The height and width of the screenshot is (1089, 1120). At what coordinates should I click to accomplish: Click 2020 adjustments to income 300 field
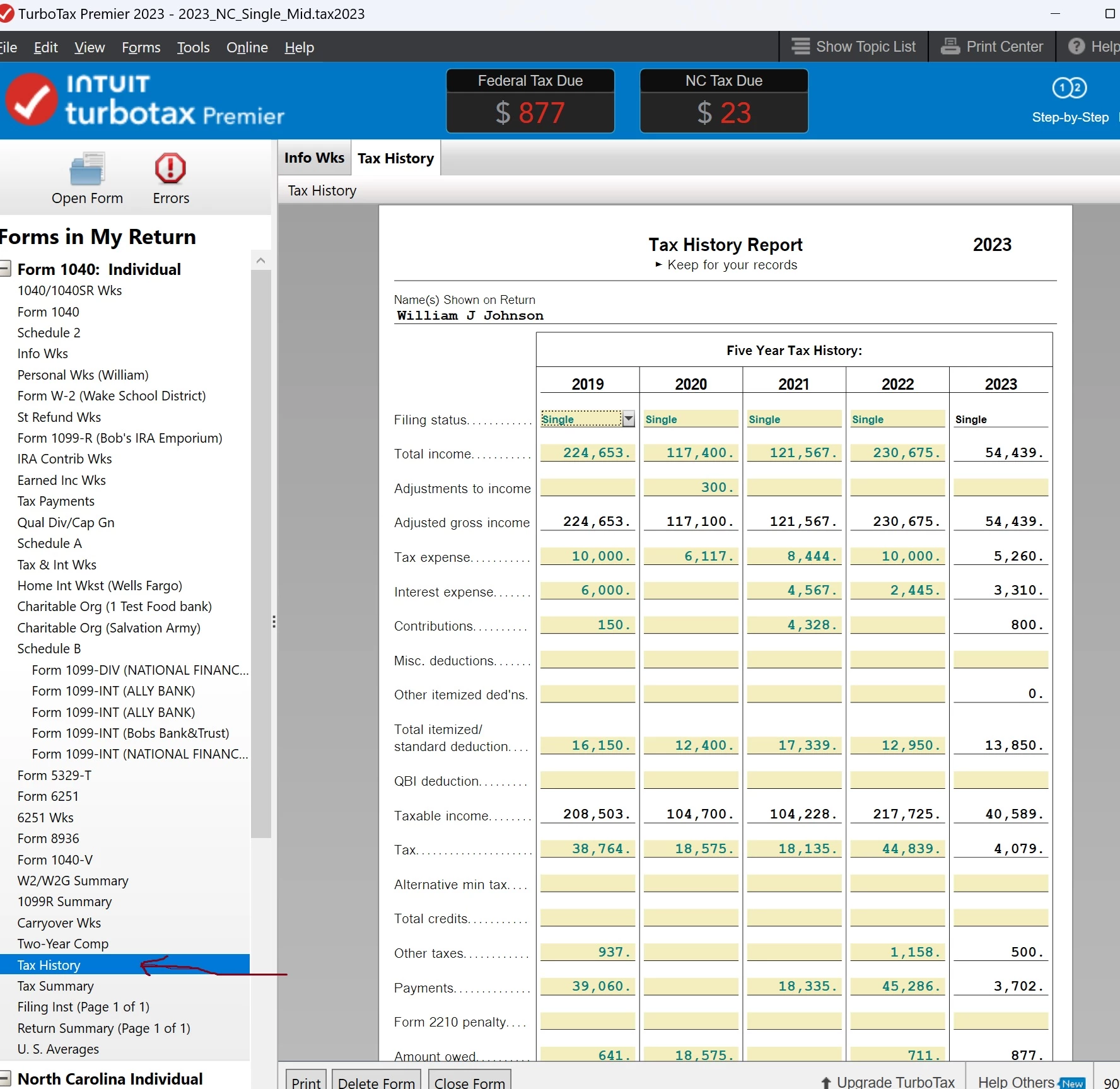691,487
